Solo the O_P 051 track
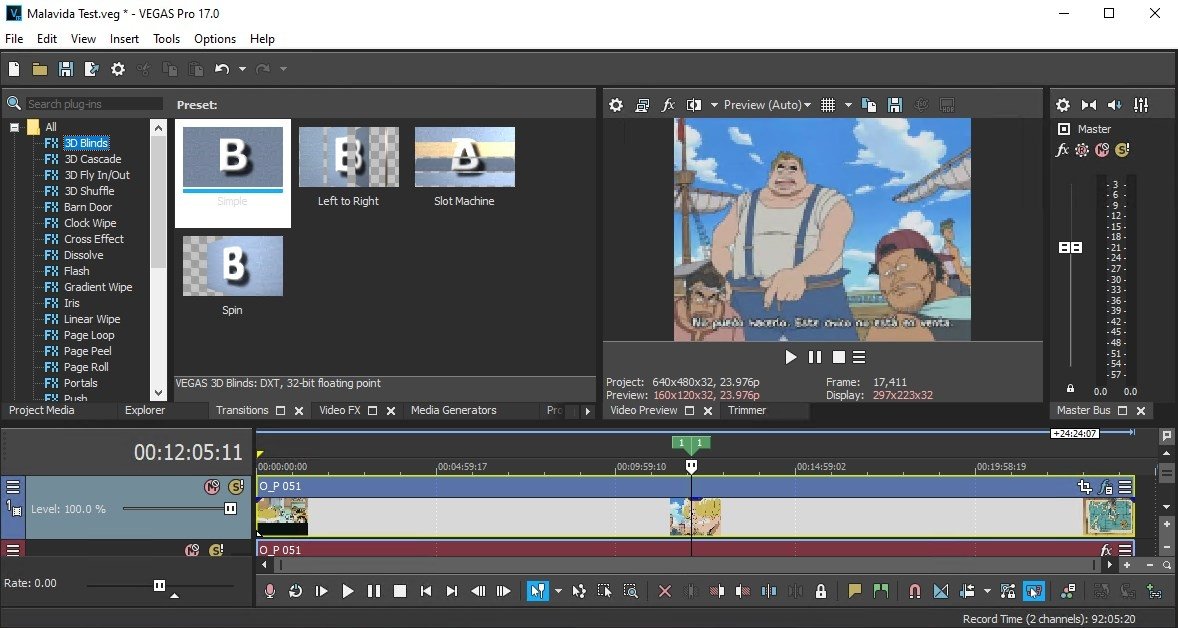The image size is (1178, 628). click(235, 488)
